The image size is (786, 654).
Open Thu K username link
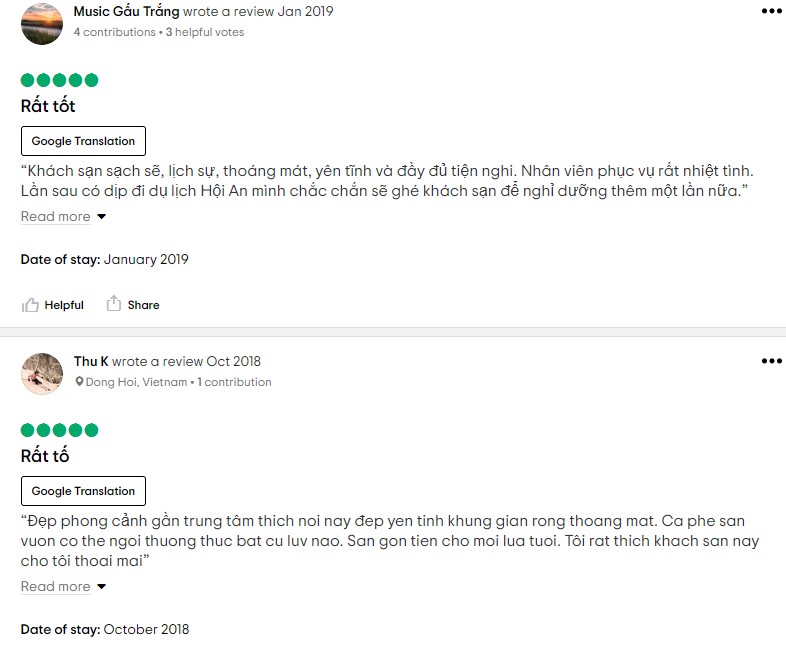pos(91,361)
